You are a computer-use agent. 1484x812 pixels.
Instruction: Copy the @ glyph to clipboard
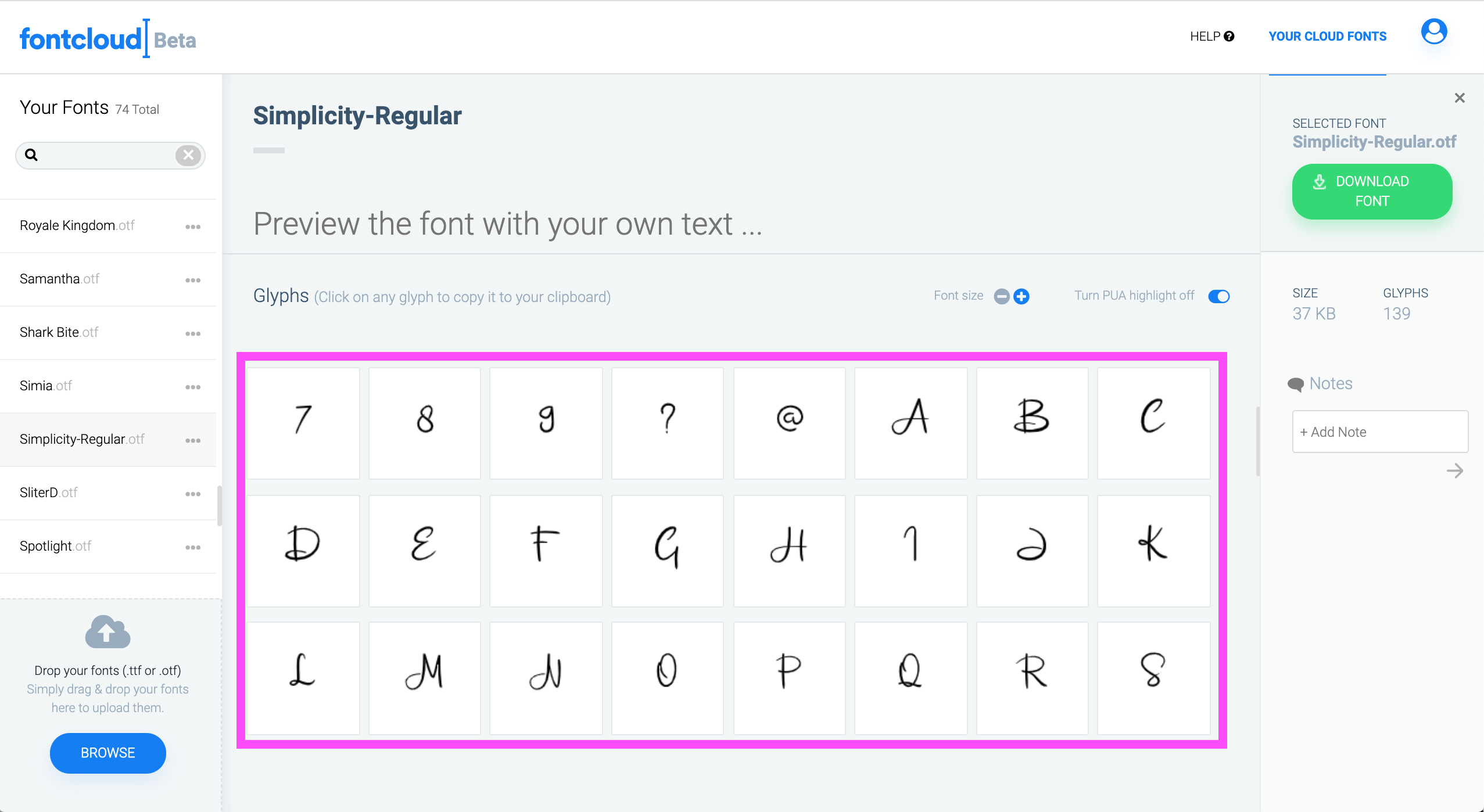(789, 423)
